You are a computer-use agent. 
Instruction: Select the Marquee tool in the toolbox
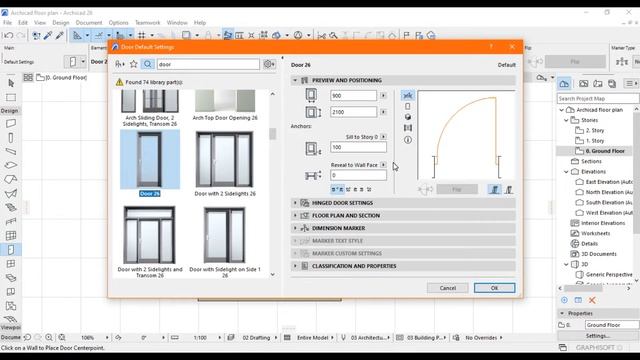pyautogui.click(x=11, y=97)
